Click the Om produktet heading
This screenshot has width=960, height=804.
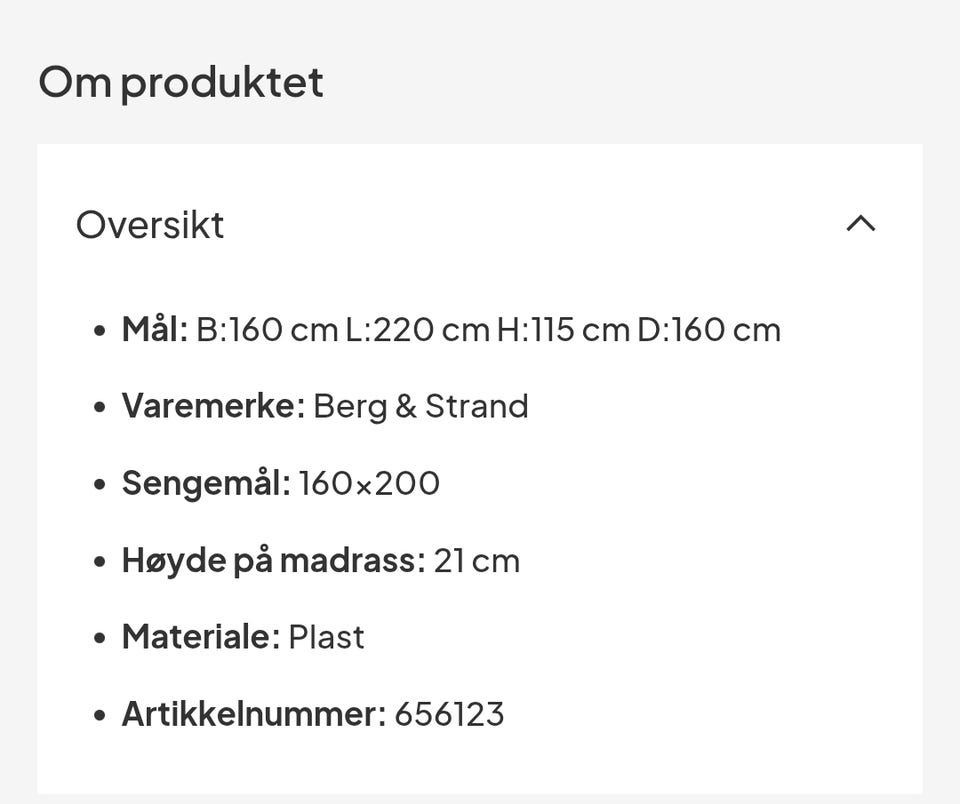178,82
